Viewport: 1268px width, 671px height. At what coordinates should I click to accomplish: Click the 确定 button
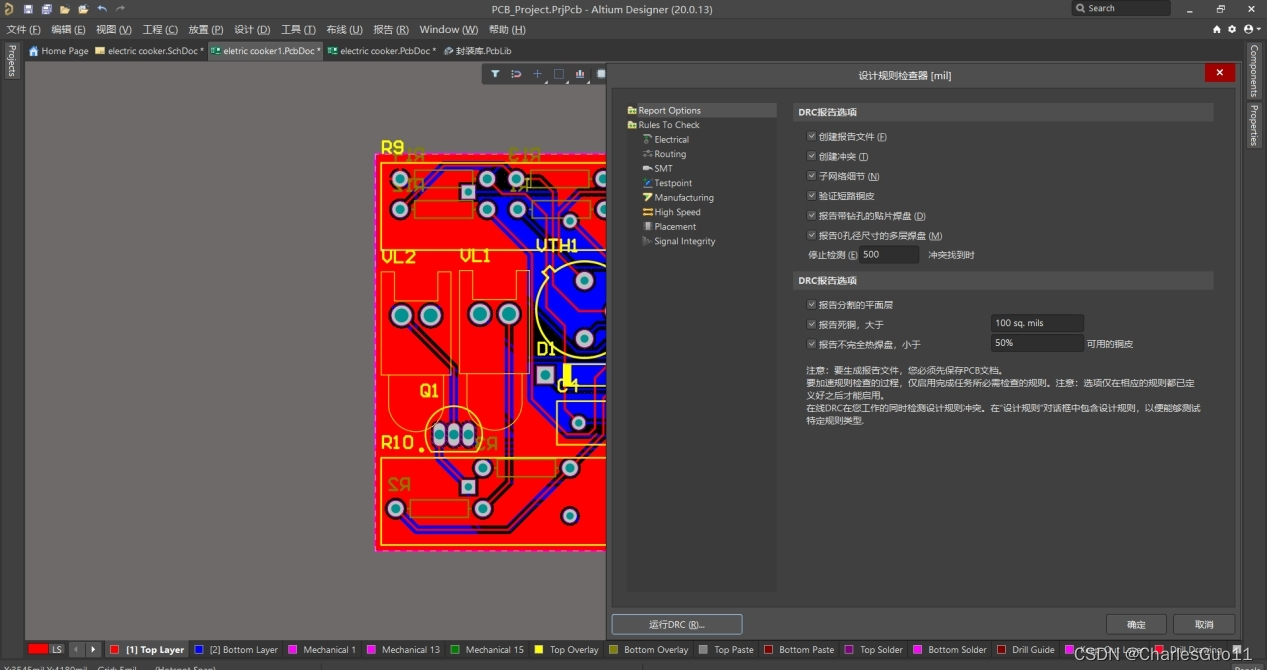point(1136,624)
